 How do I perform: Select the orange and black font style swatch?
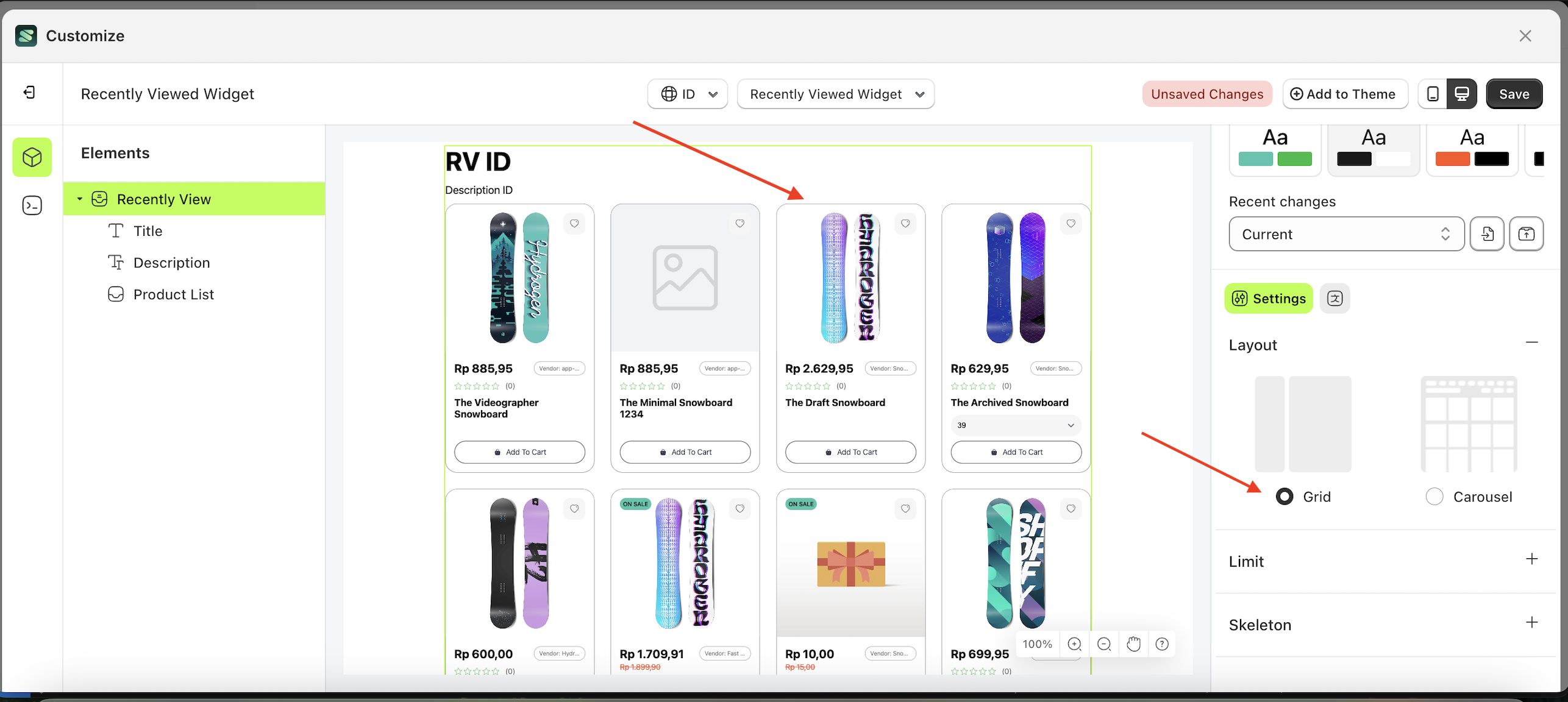pyautogui.click(x=1472, y=147)
